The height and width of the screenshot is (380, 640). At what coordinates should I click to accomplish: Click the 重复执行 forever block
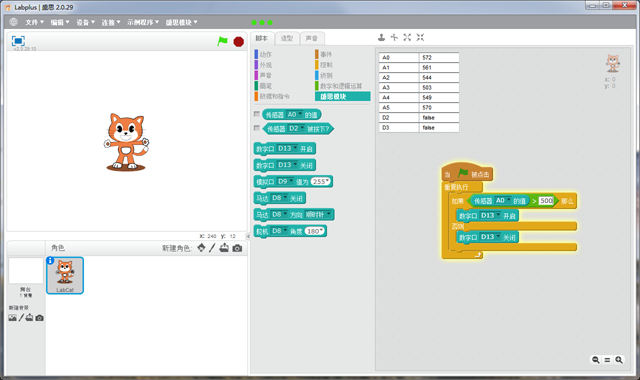[462, 187]
